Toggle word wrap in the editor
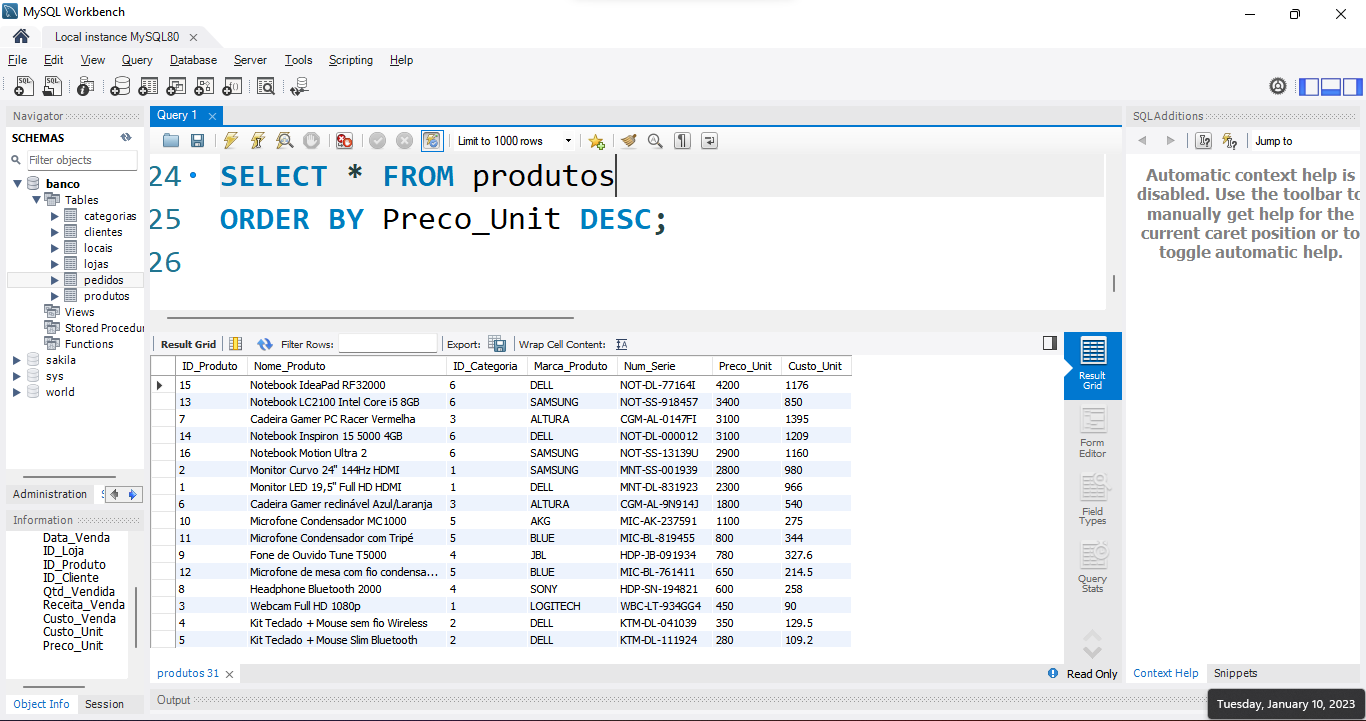 [x=709, y=141]
